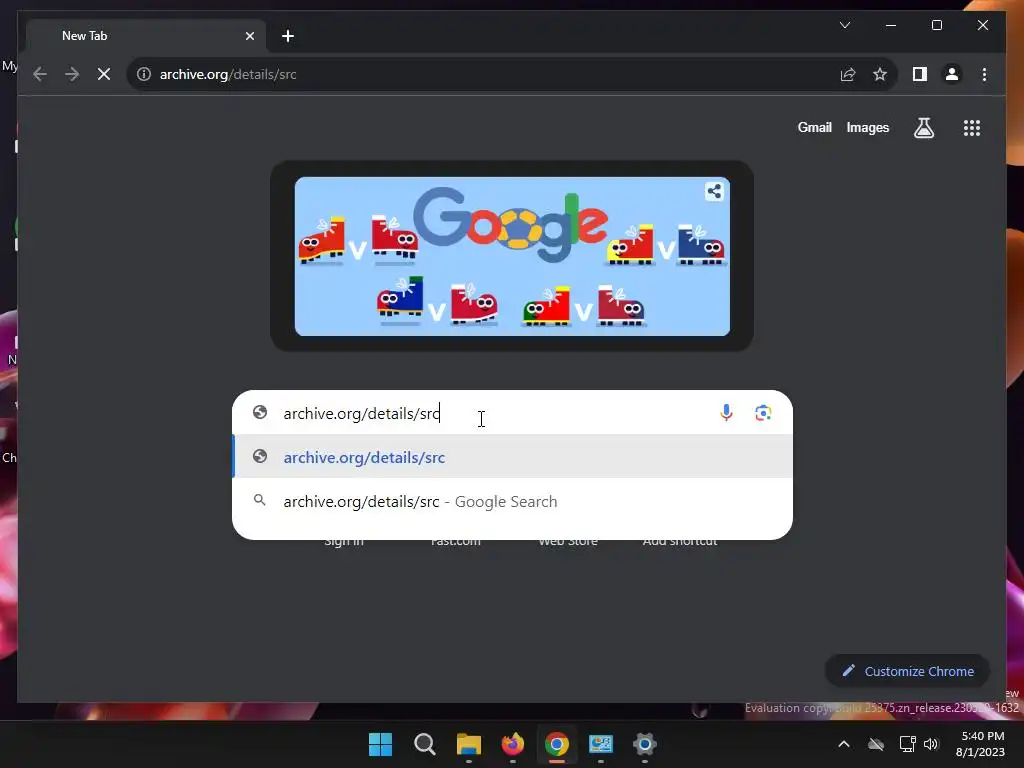1024x768 pixels.
Task: Select the Google Search suggestion
Action: coord(513,501)
